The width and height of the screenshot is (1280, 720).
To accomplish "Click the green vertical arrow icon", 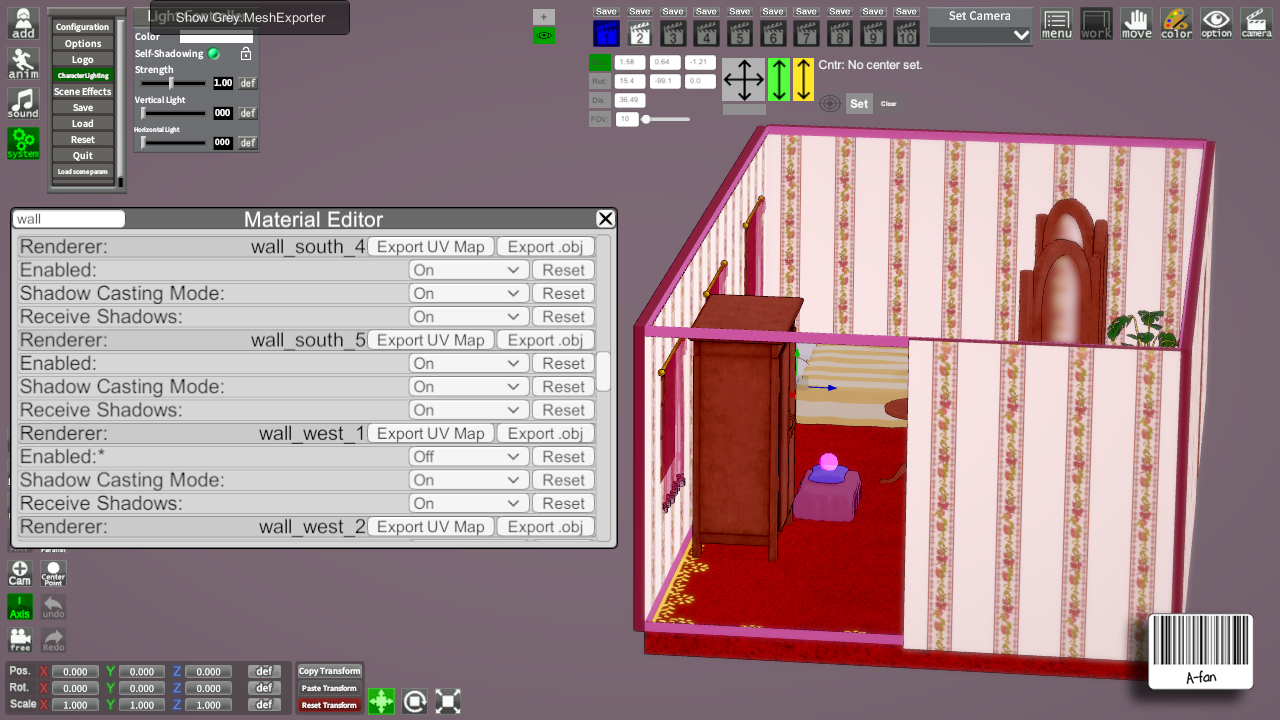I will pos(779,79).
